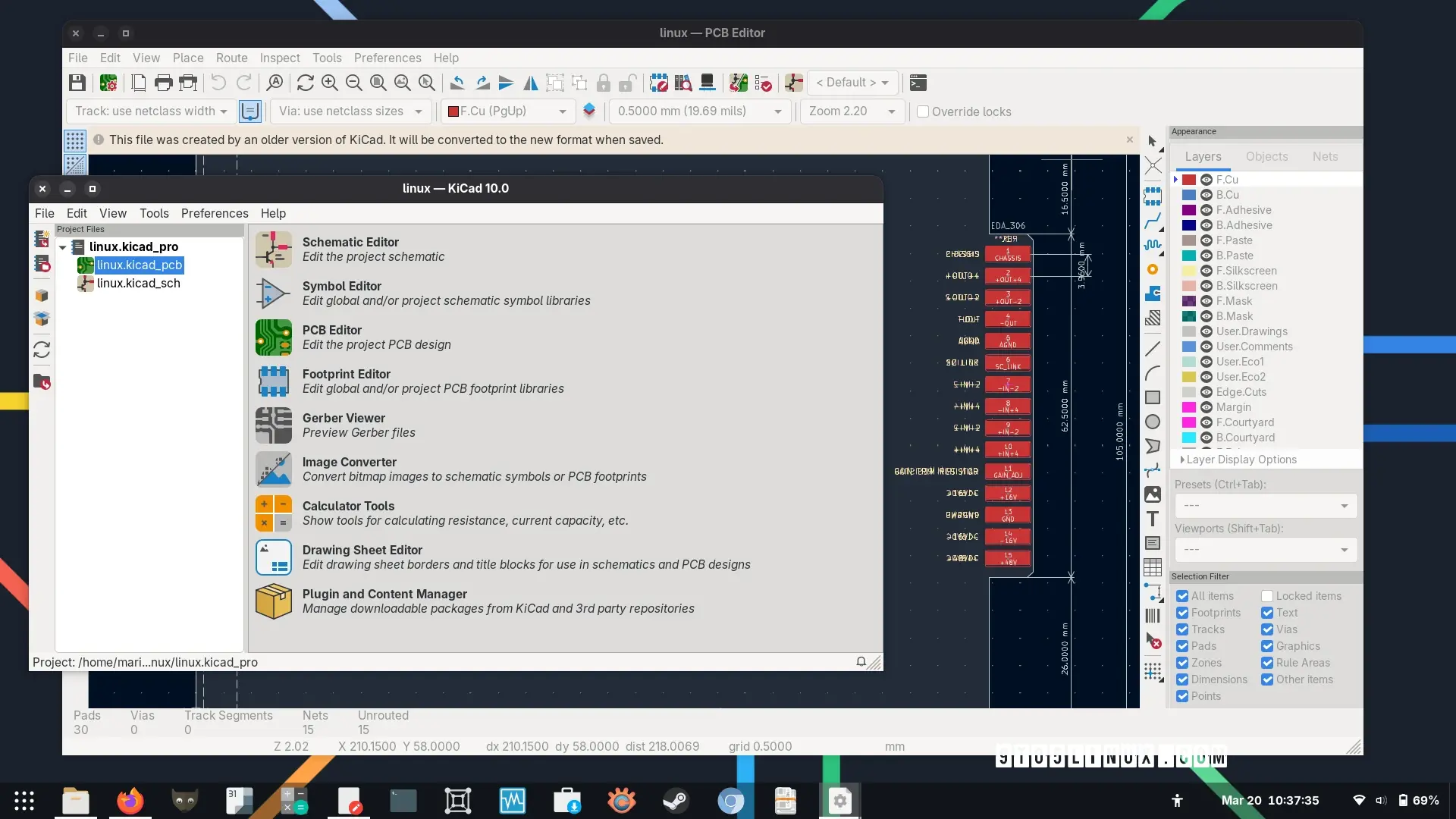The width and height of the screenshot is (1456, 819).
Task: Launch the Gerber Viewer icon
Action: click(273, 425)
